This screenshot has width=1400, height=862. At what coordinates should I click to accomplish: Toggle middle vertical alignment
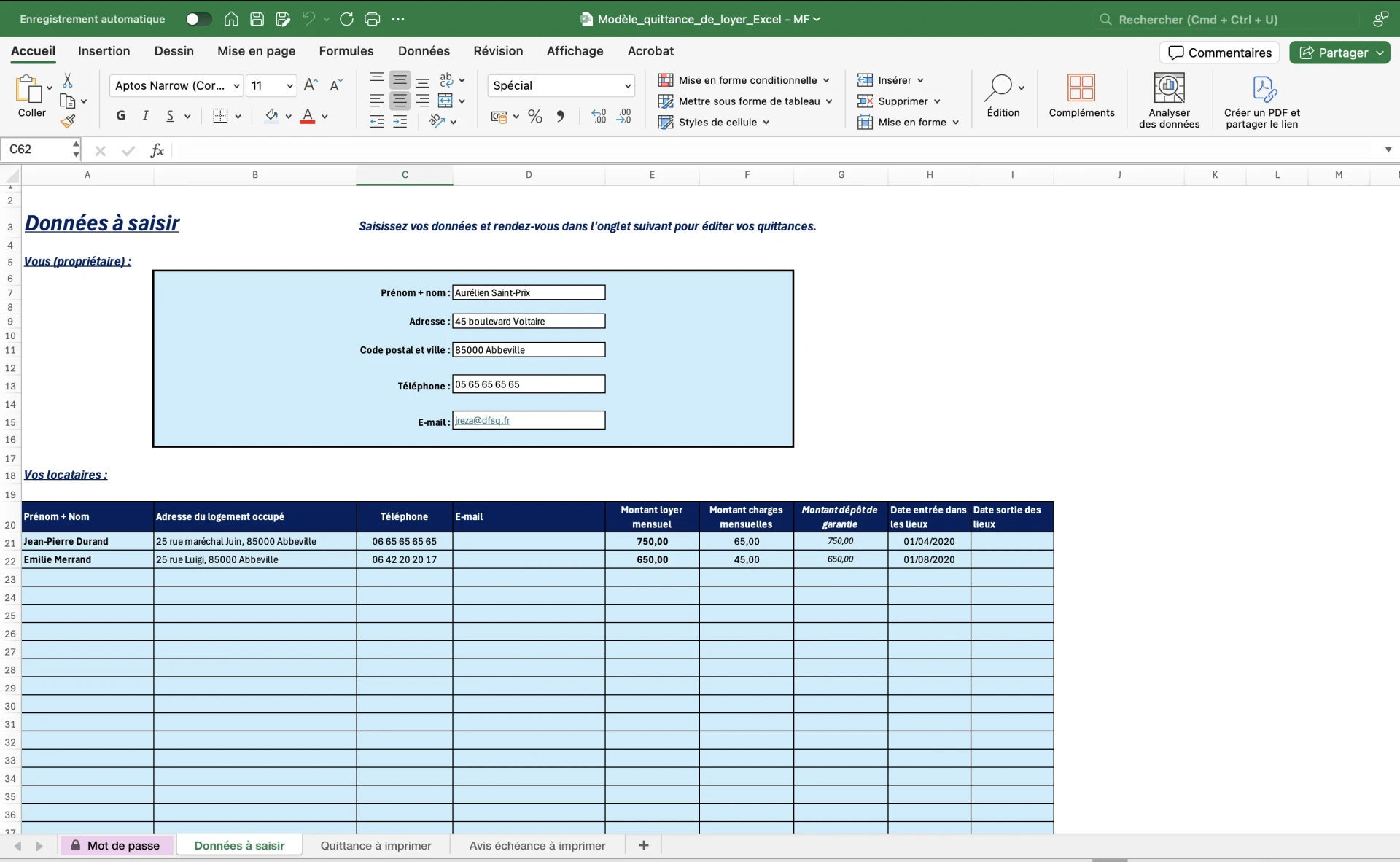tap(400, 79)
